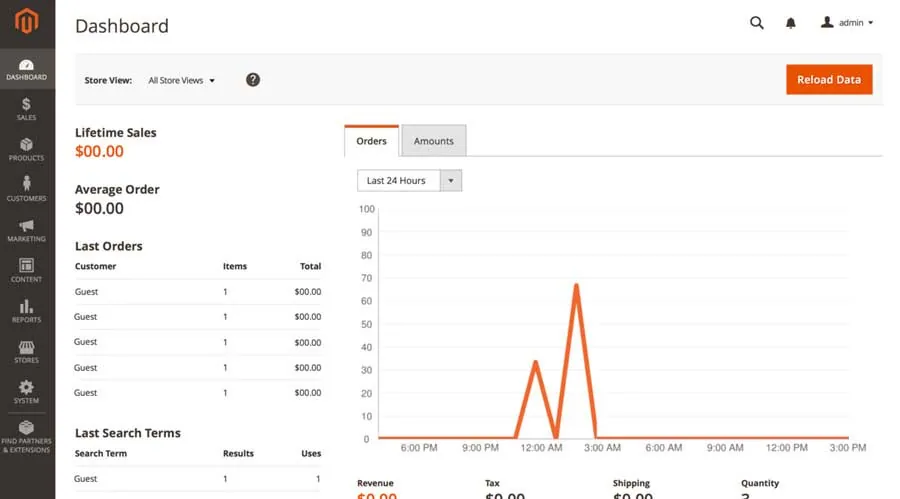
Task: Click the Lifetime Sales $00.00 value
Action: [x=99, y=151]
